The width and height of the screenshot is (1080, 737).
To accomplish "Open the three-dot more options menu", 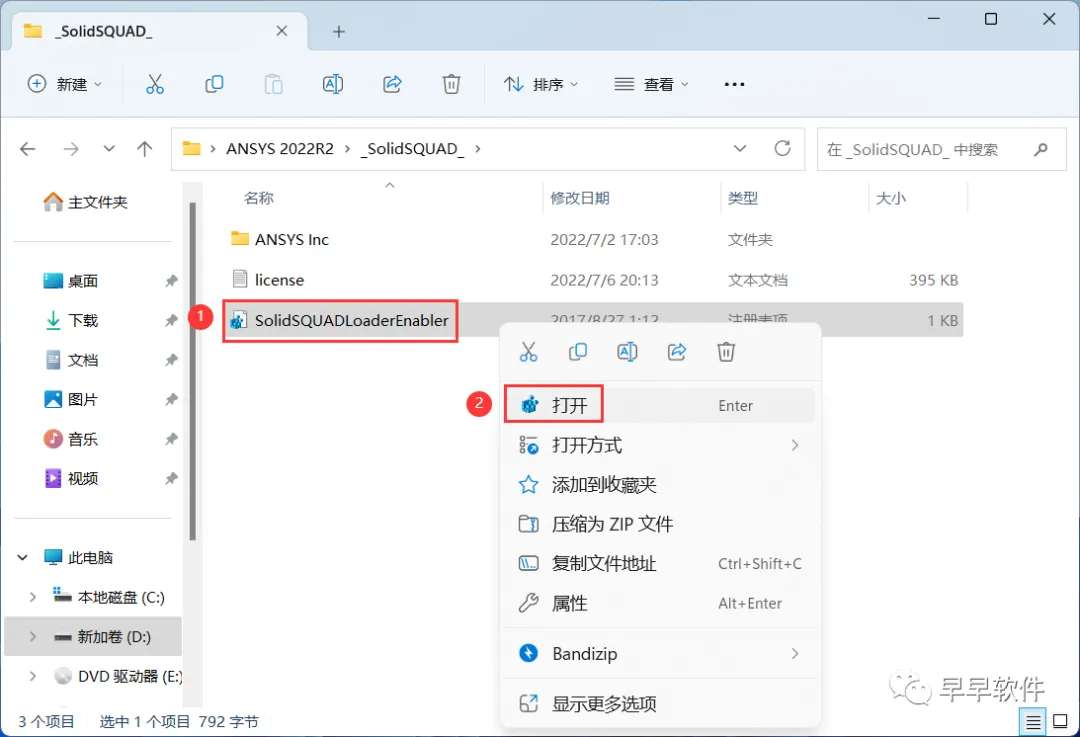I will [x=734, y=84].
